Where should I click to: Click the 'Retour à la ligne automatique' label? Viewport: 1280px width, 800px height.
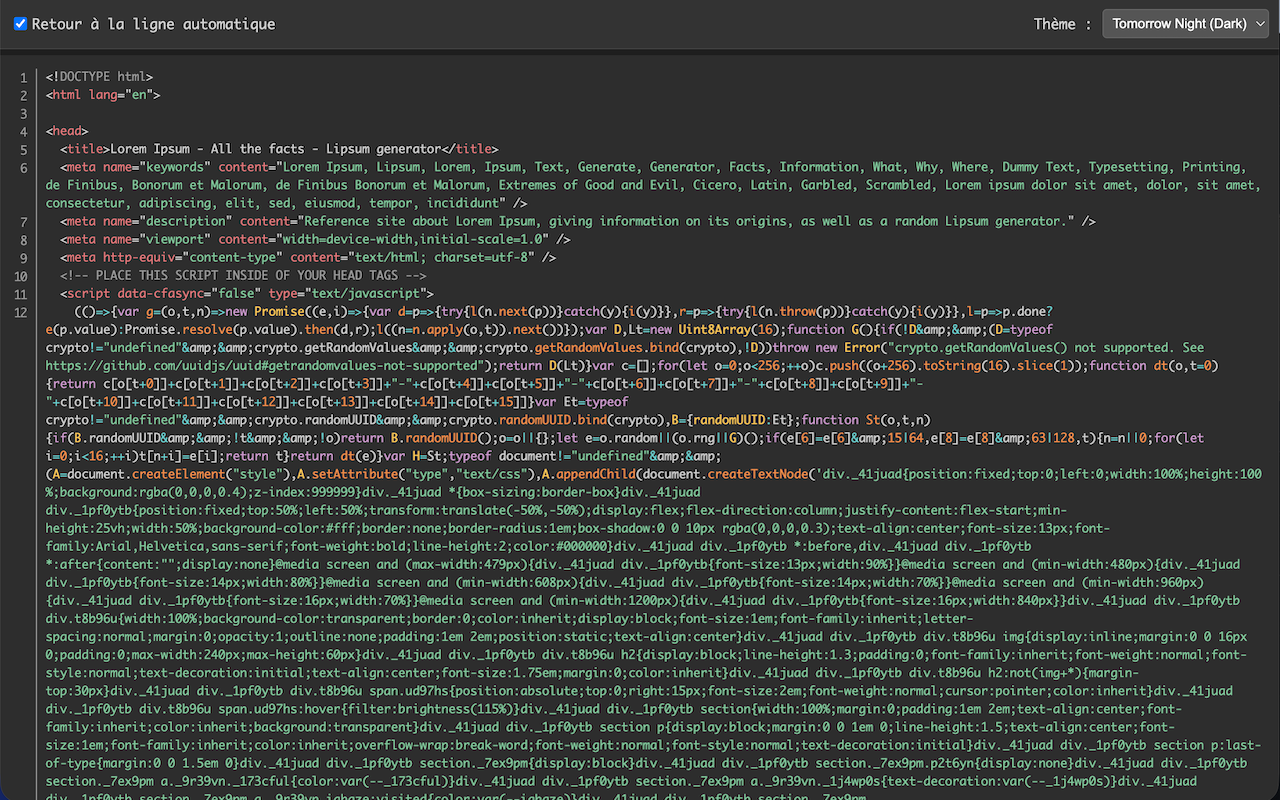[153, 24]
